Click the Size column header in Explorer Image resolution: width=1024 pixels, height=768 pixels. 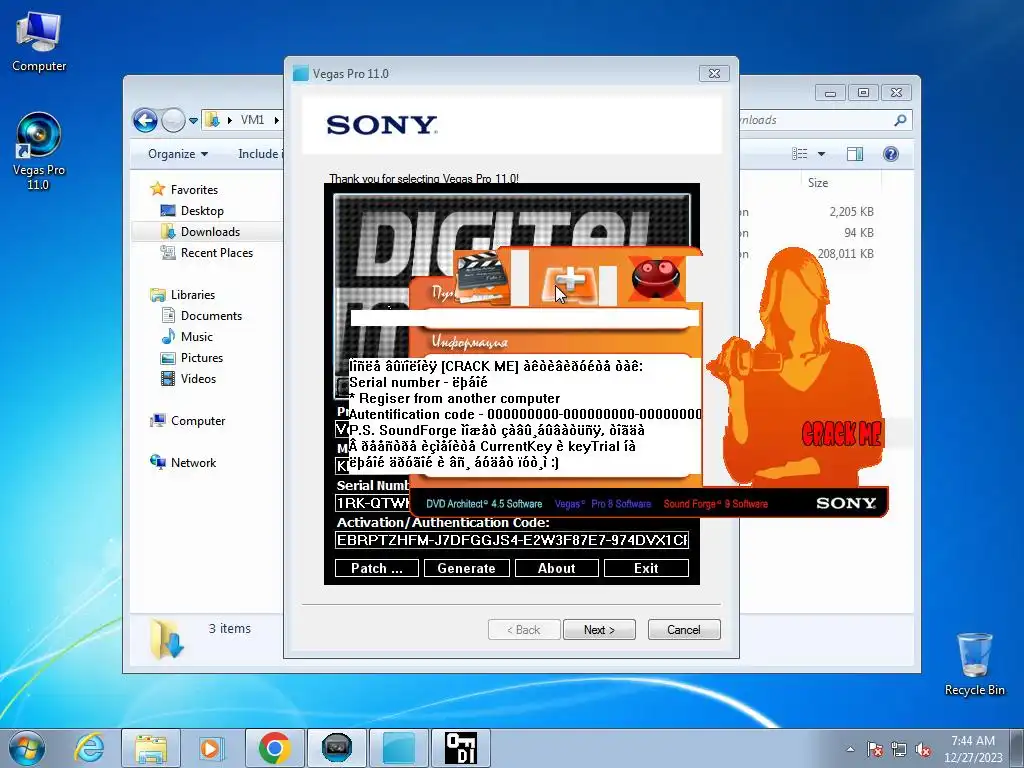click(x=818, y=183)
